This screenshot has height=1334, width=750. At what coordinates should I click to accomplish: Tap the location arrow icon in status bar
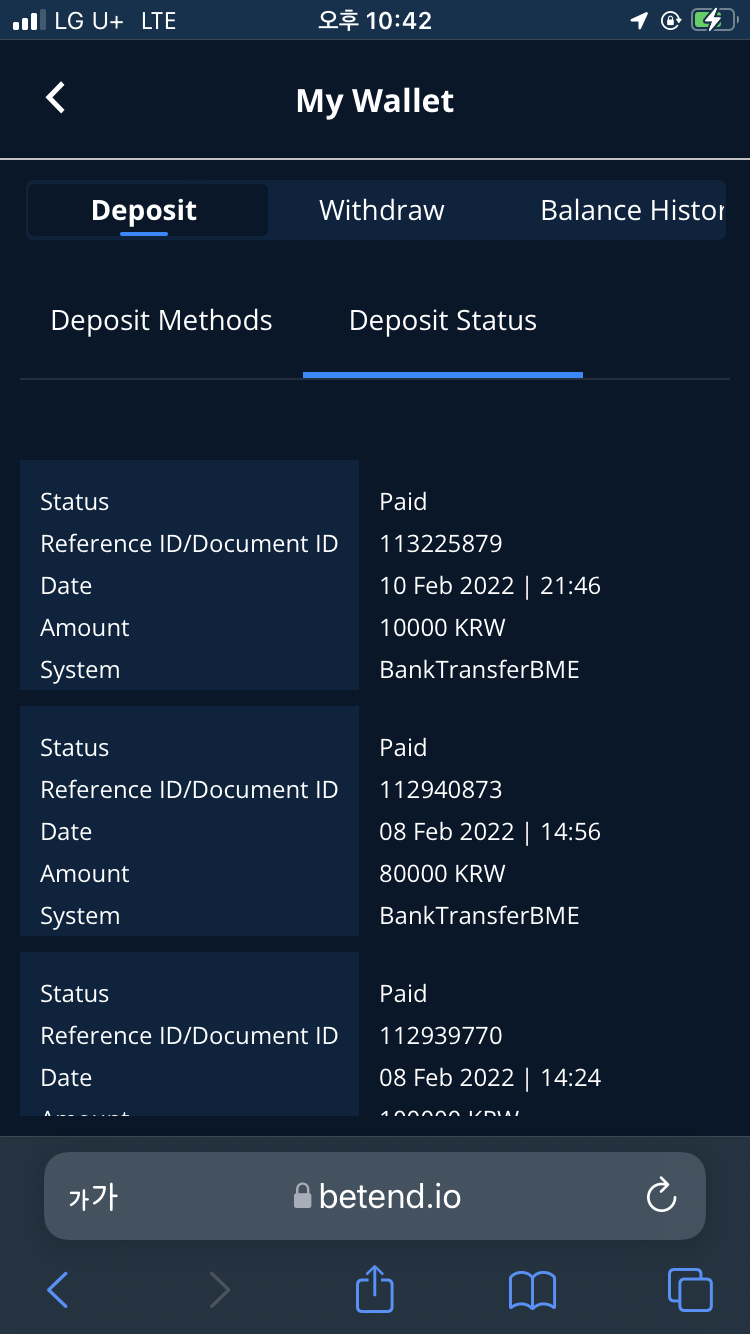pos(640,20)
